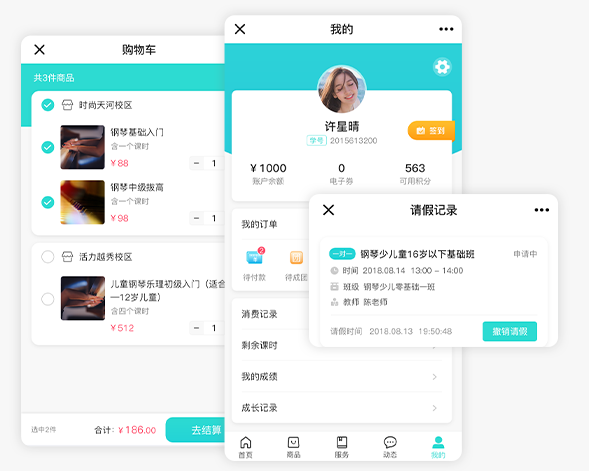This screenshot has height=471, width=589.
Task: Open the 0 电子券 coupons entry
Action: 341,174
